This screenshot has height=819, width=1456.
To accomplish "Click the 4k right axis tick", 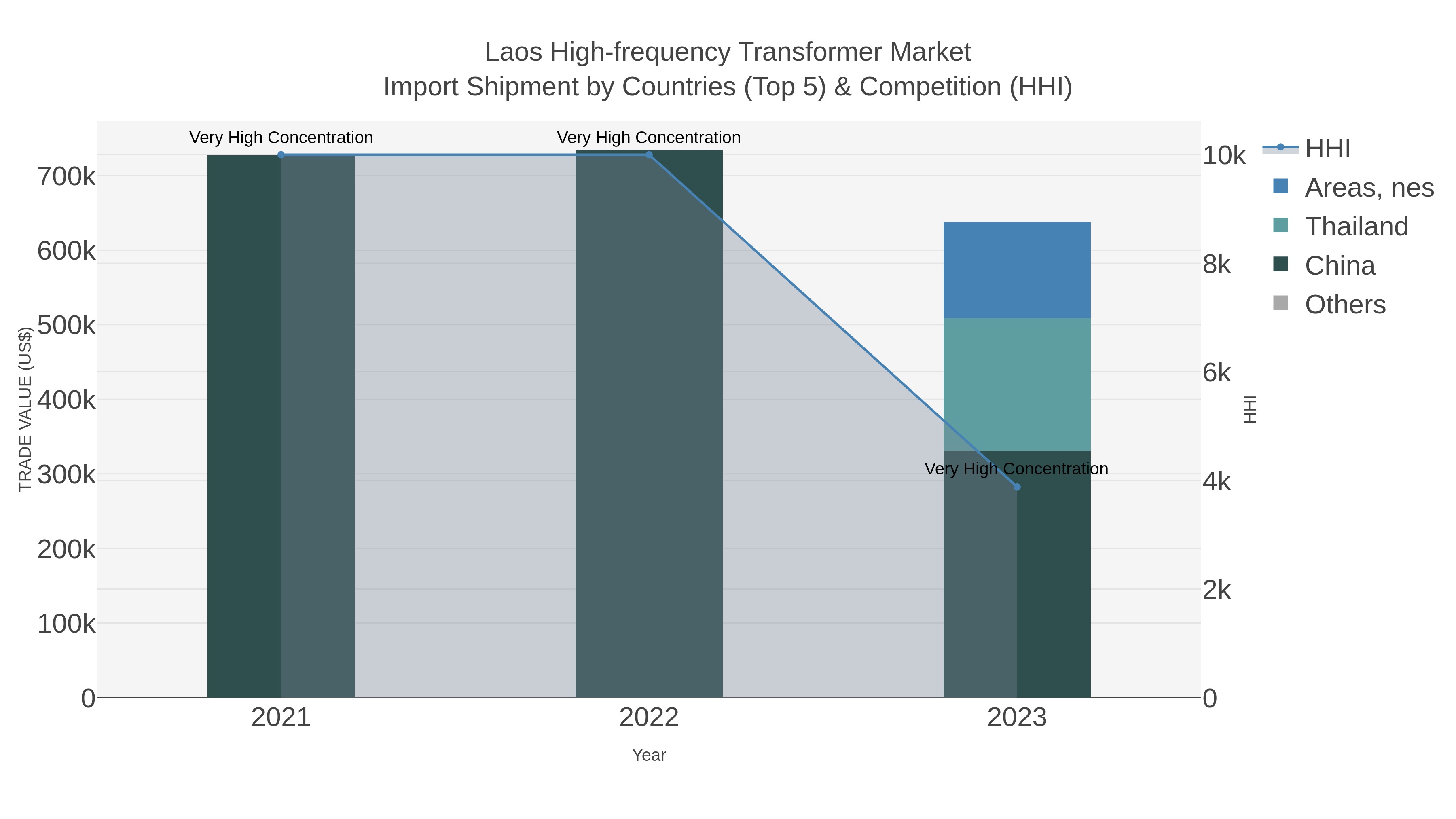I will point(1217,482).
